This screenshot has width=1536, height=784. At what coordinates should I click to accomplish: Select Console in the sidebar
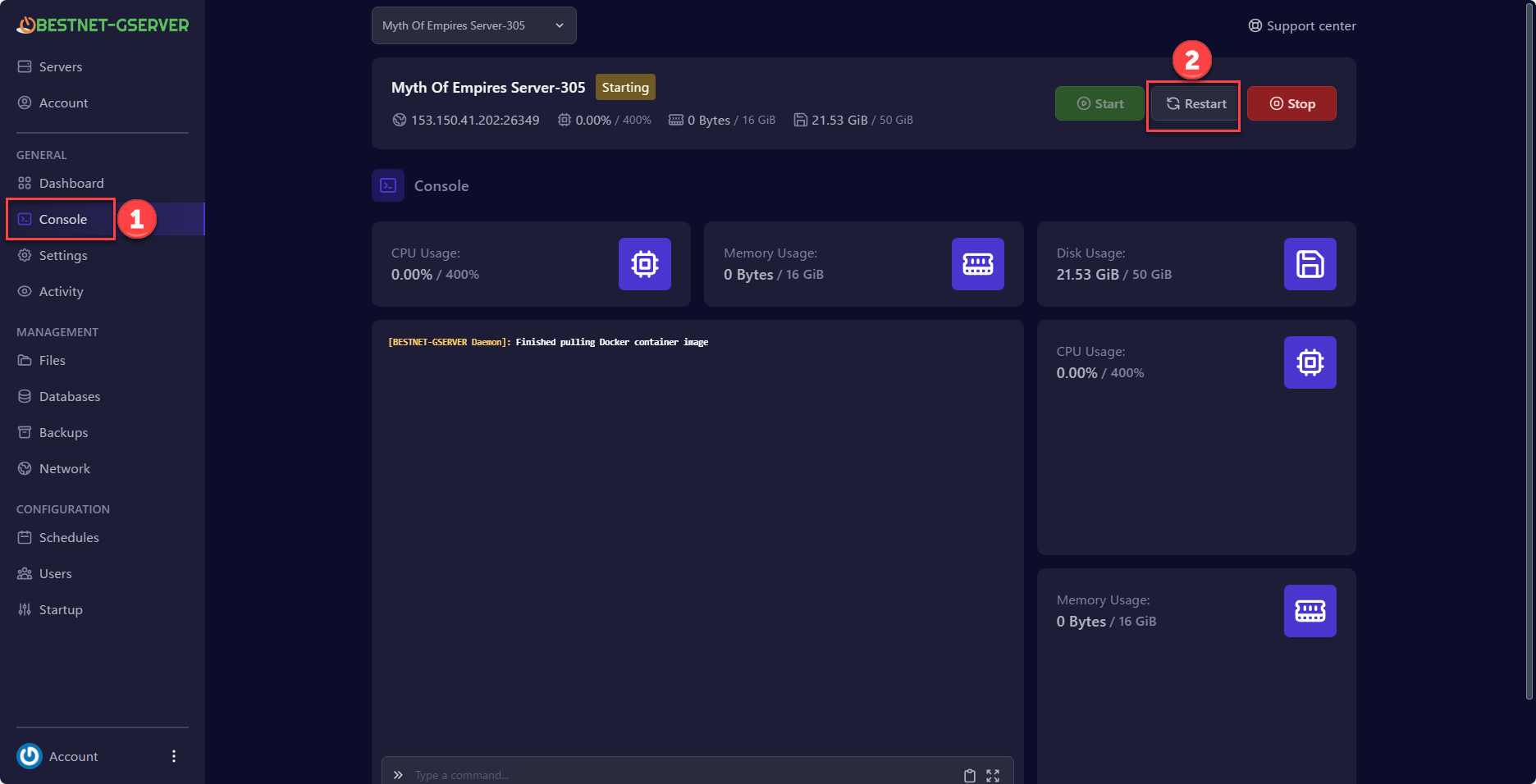tap(62, 219)
